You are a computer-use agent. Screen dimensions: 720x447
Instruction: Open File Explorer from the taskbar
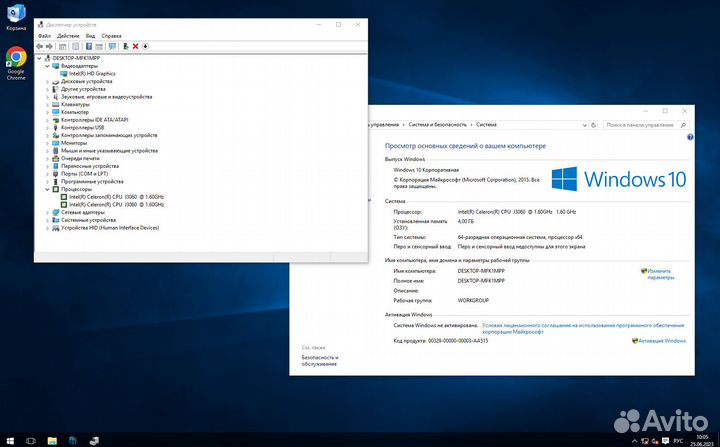point(52,441)
